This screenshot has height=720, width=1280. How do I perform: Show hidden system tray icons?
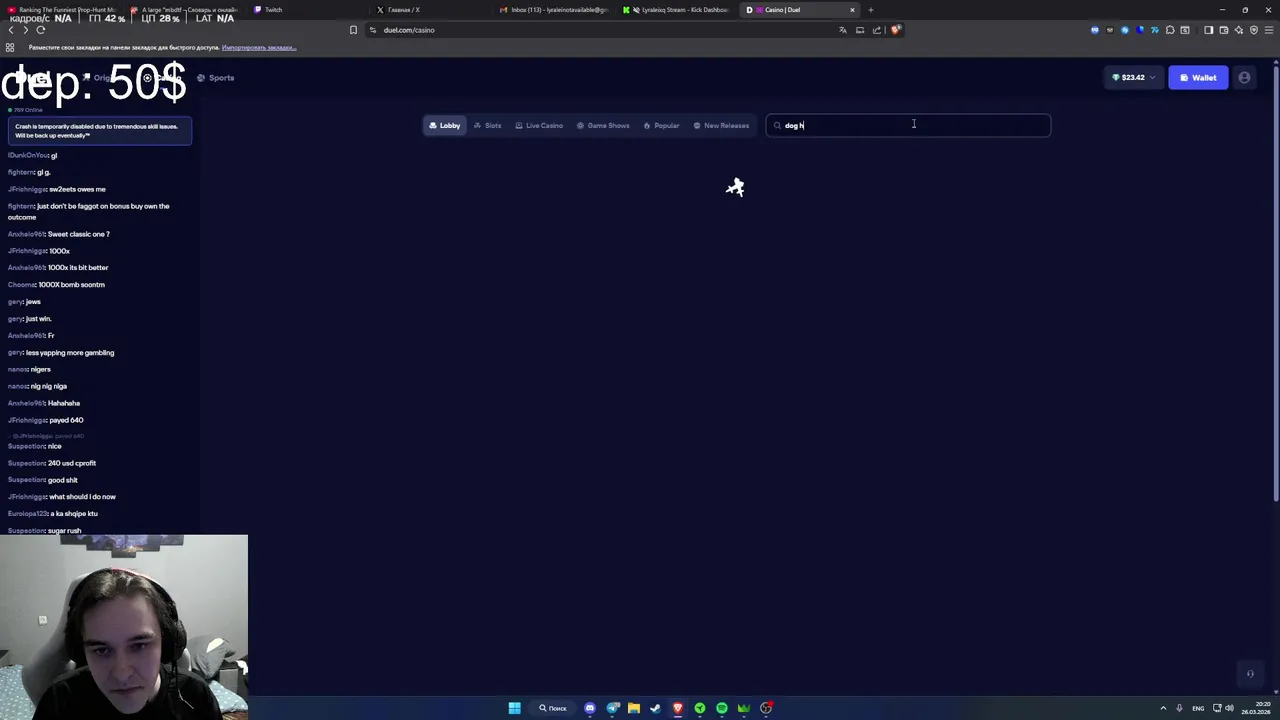[x=1163, y=708]
